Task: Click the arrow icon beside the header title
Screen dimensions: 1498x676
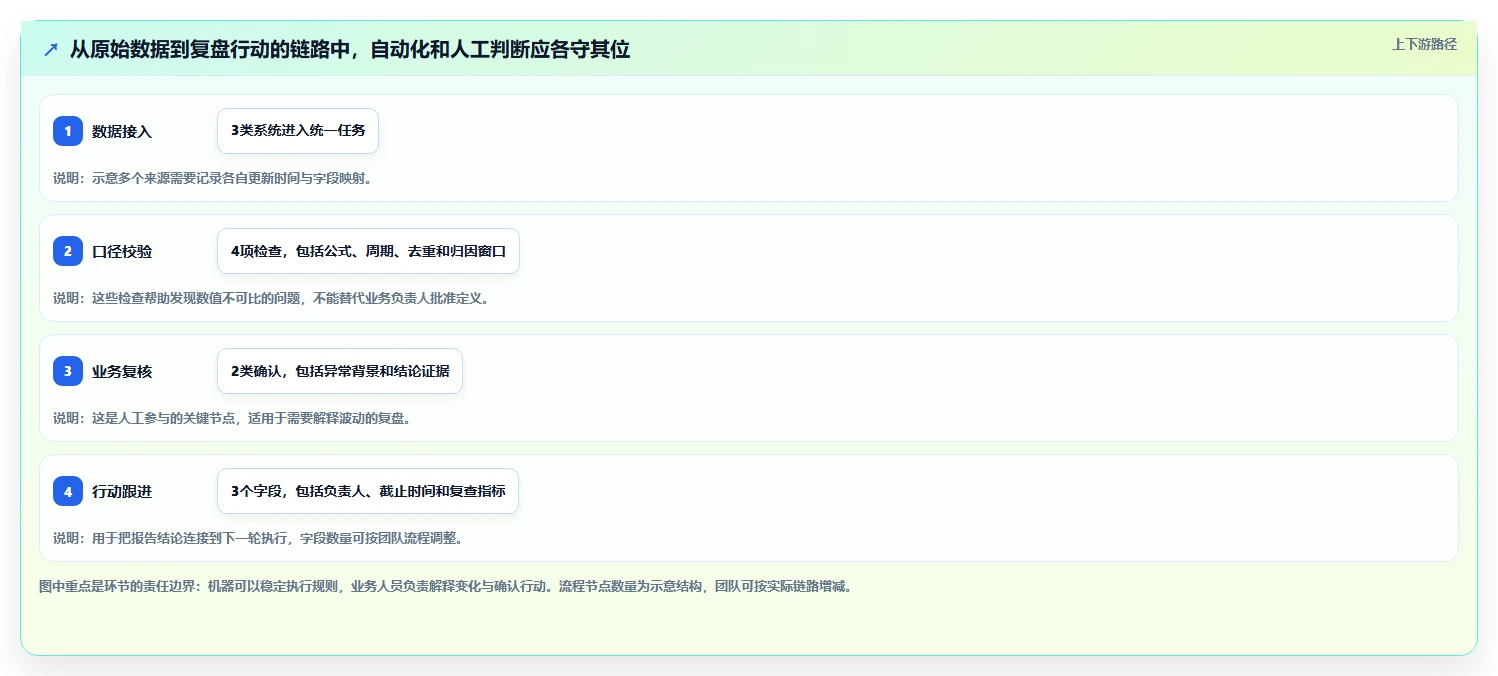Action: (51, 49)
